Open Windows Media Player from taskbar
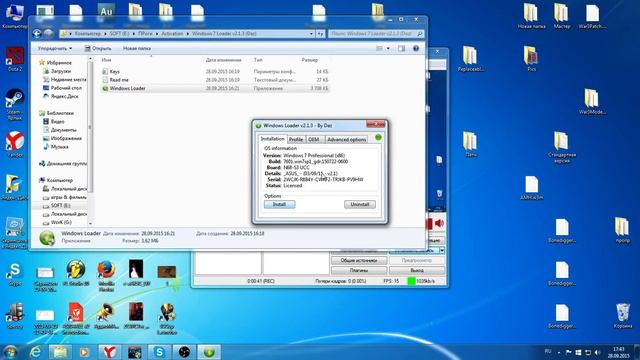 (84, 352)
